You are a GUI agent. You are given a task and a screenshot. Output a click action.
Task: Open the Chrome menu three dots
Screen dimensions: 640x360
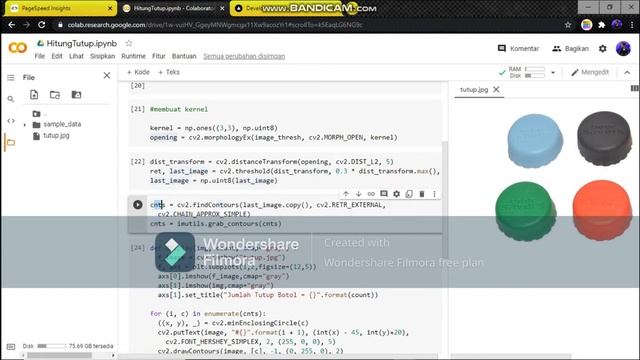[632, 25]
